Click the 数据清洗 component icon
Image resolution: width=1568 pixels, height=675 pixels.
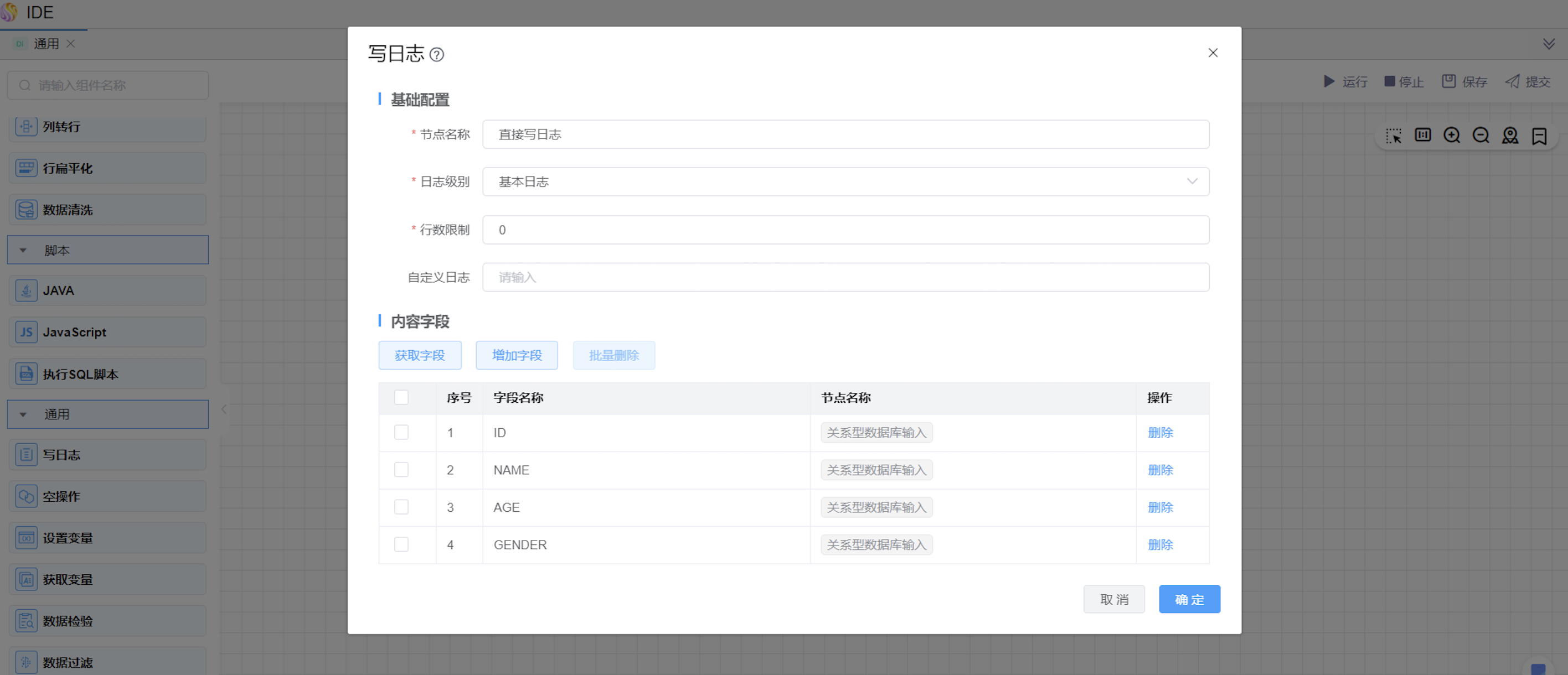pyautogui.click(x=26, y=210)
